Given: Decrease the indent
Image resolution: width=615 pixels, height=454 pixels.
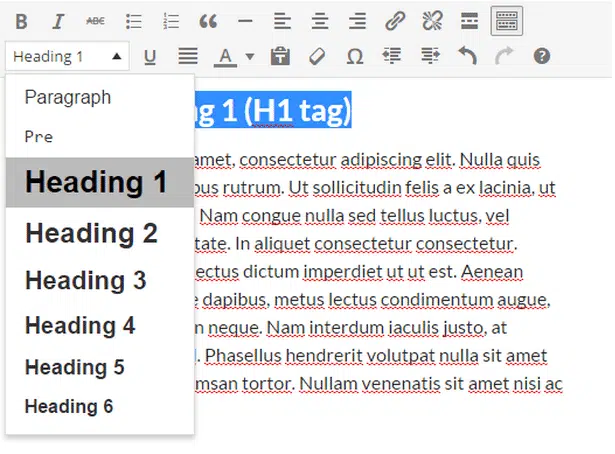Looking at the screenshot, I should [x=392, y=56].
